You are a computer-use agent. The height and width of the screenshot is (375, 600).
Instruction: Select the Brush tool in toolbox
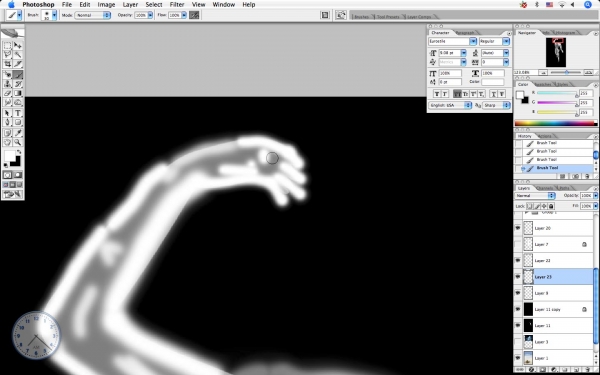tap(18, 75)
